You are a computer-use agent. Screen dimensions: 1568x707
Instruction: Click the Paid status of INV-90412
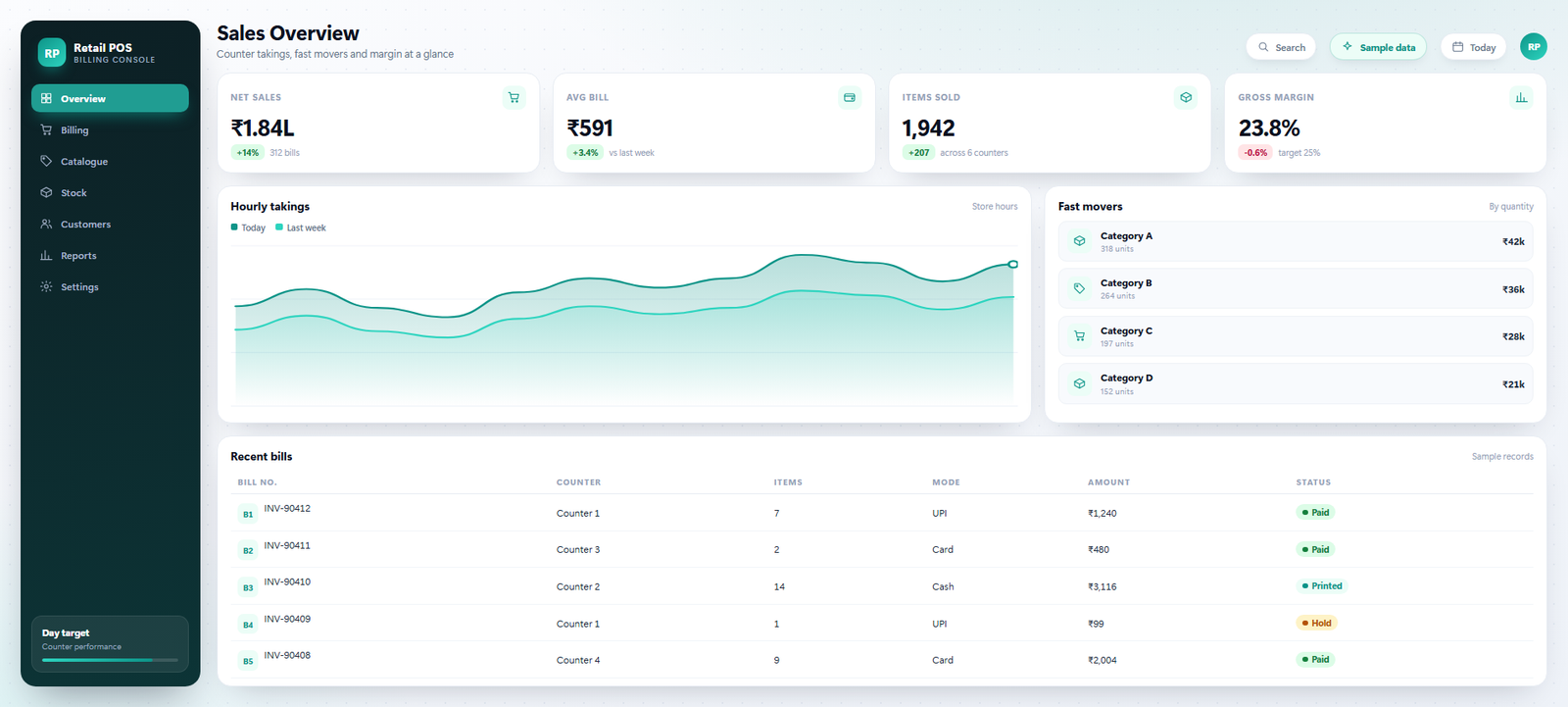[1315, 512]
